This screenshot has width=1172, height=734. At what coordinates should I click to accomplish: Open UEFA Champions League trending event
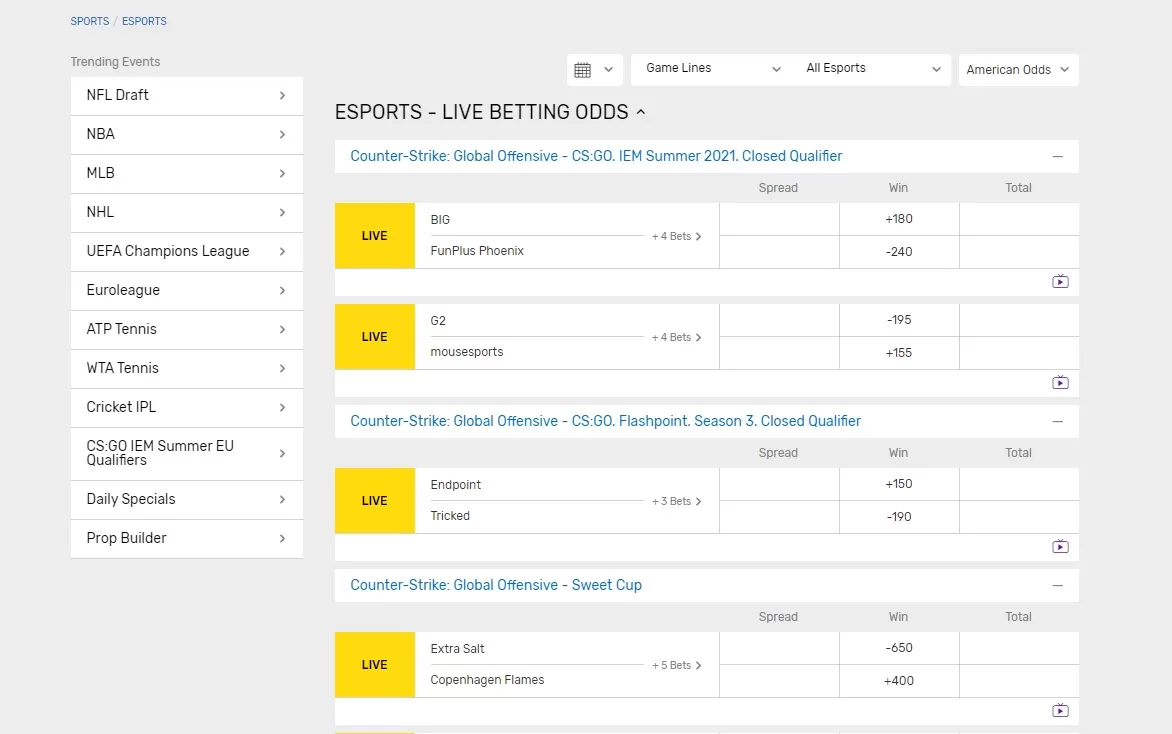pyautogui.click(x=187, y=251)
